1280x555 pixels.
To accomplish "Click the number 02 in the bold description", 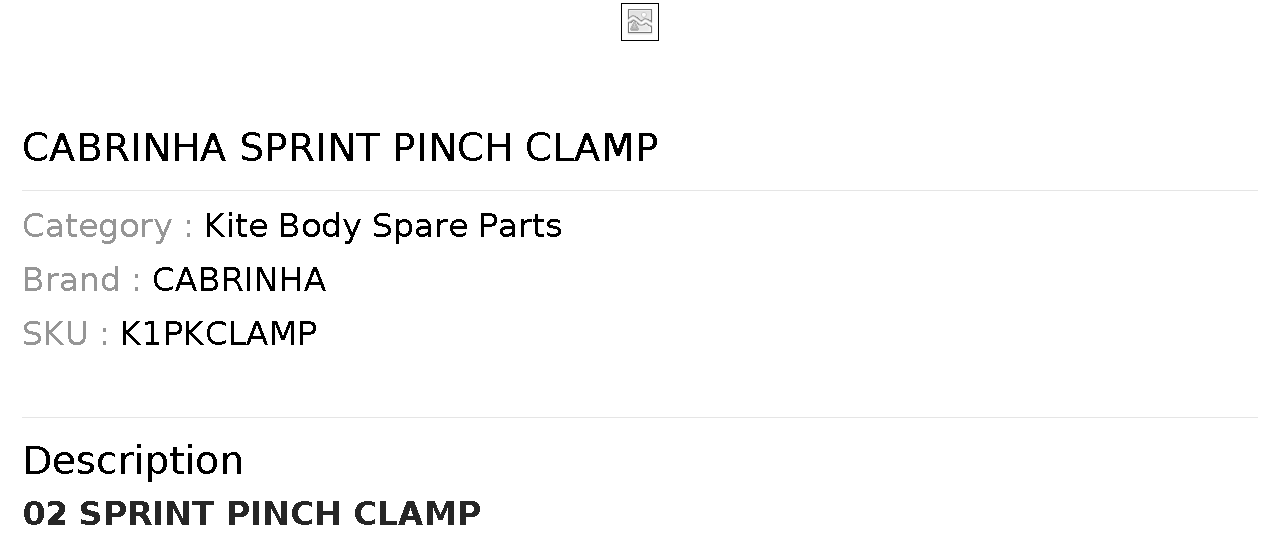I will click(x=45, y=514).
